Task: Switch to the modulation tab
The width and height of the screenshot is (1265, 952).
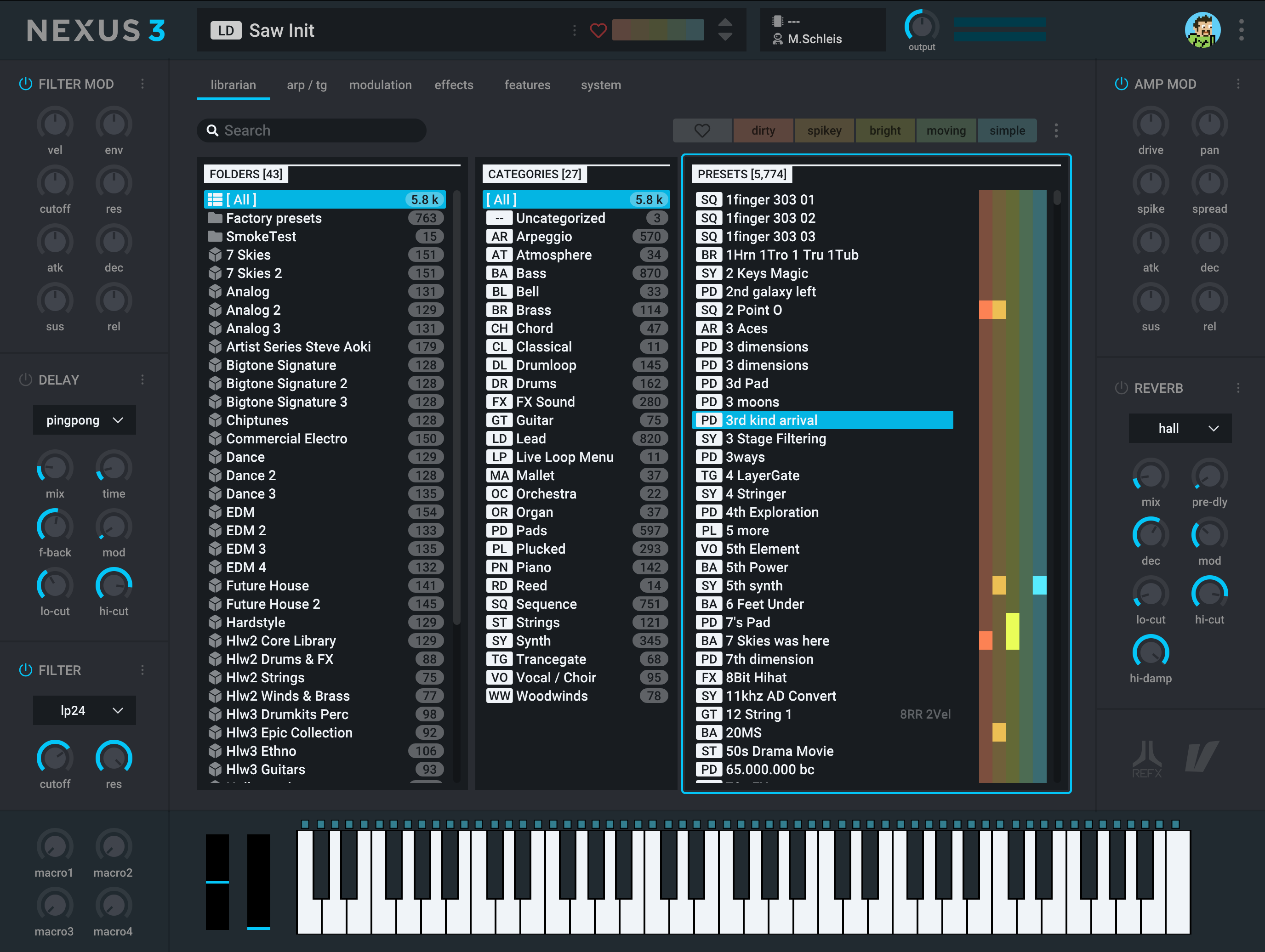Action: click(x=380, y=85)
